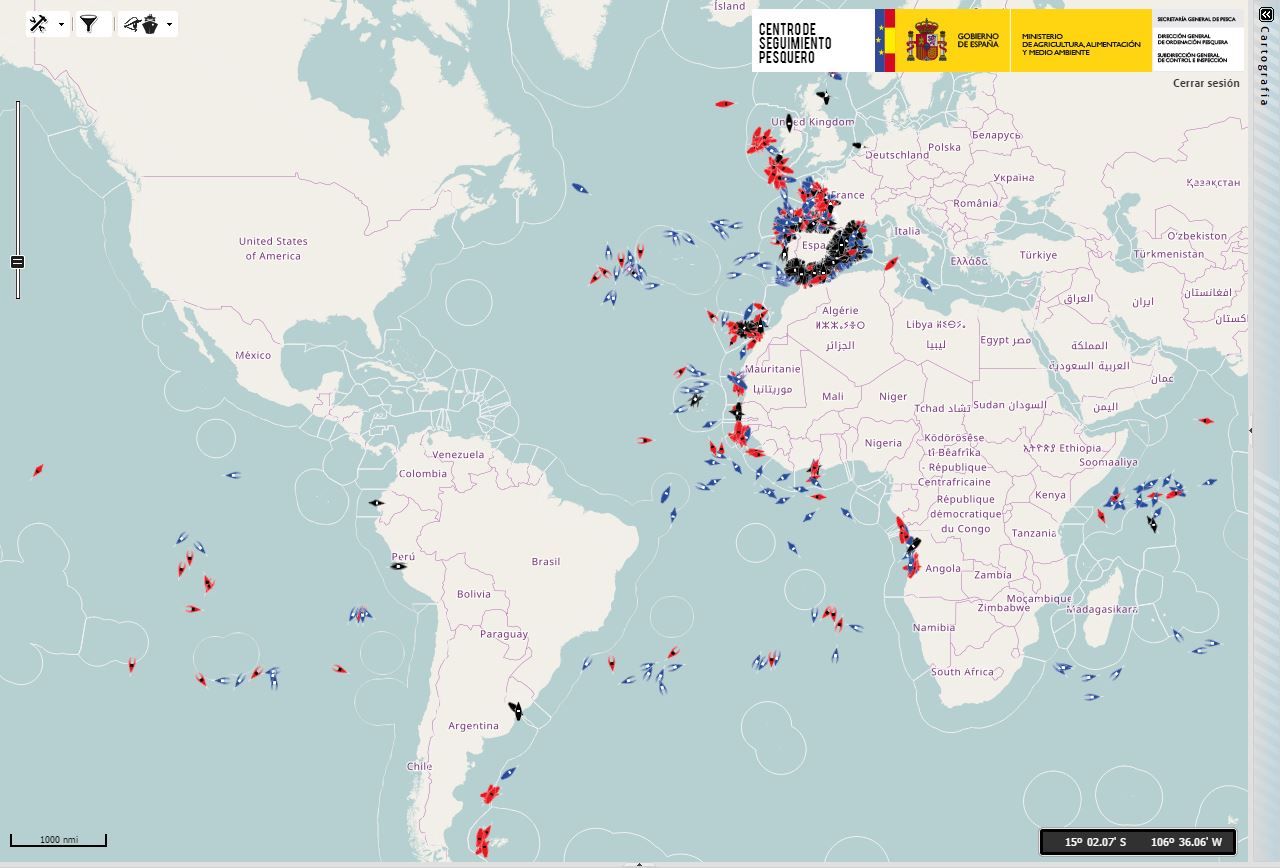Screen dimensions: 1280x868
Task: Click the coordinates display box
Action: [1138, 842]
